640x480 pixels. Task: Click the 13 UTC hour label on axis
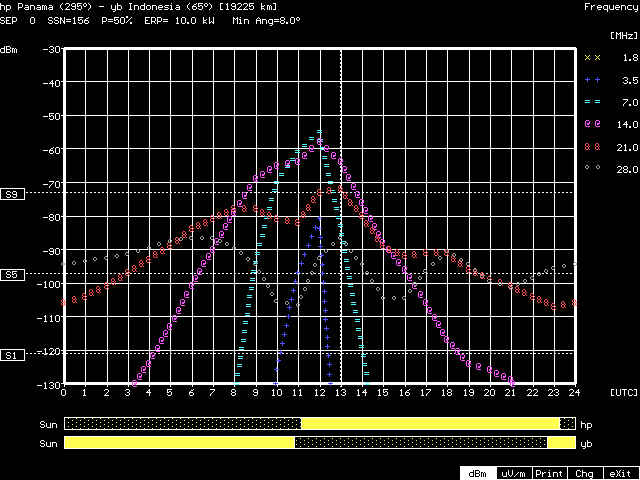tap(341, 393)
